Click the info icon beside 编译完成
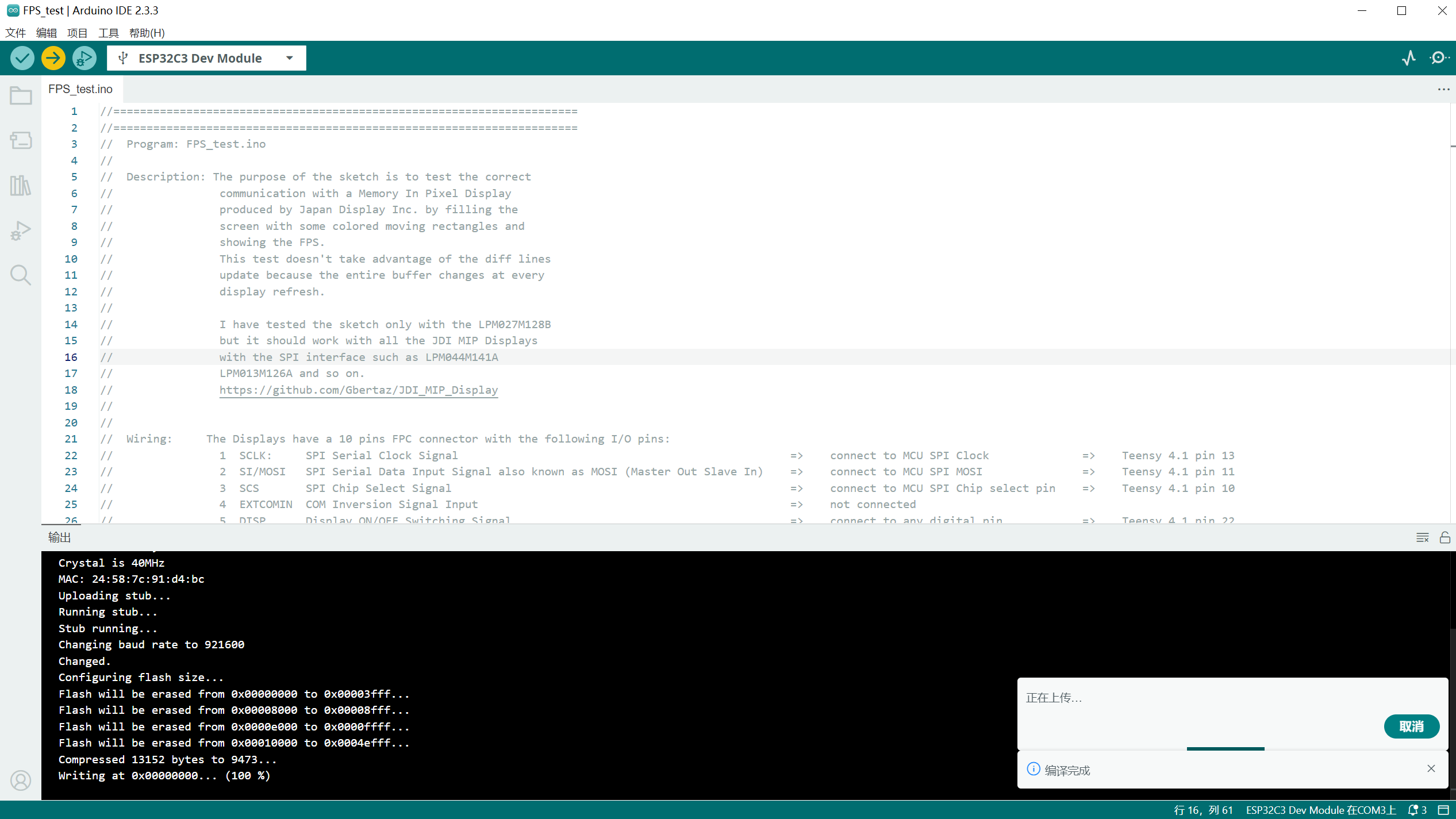1456x819 pixels. point(1033,769)
